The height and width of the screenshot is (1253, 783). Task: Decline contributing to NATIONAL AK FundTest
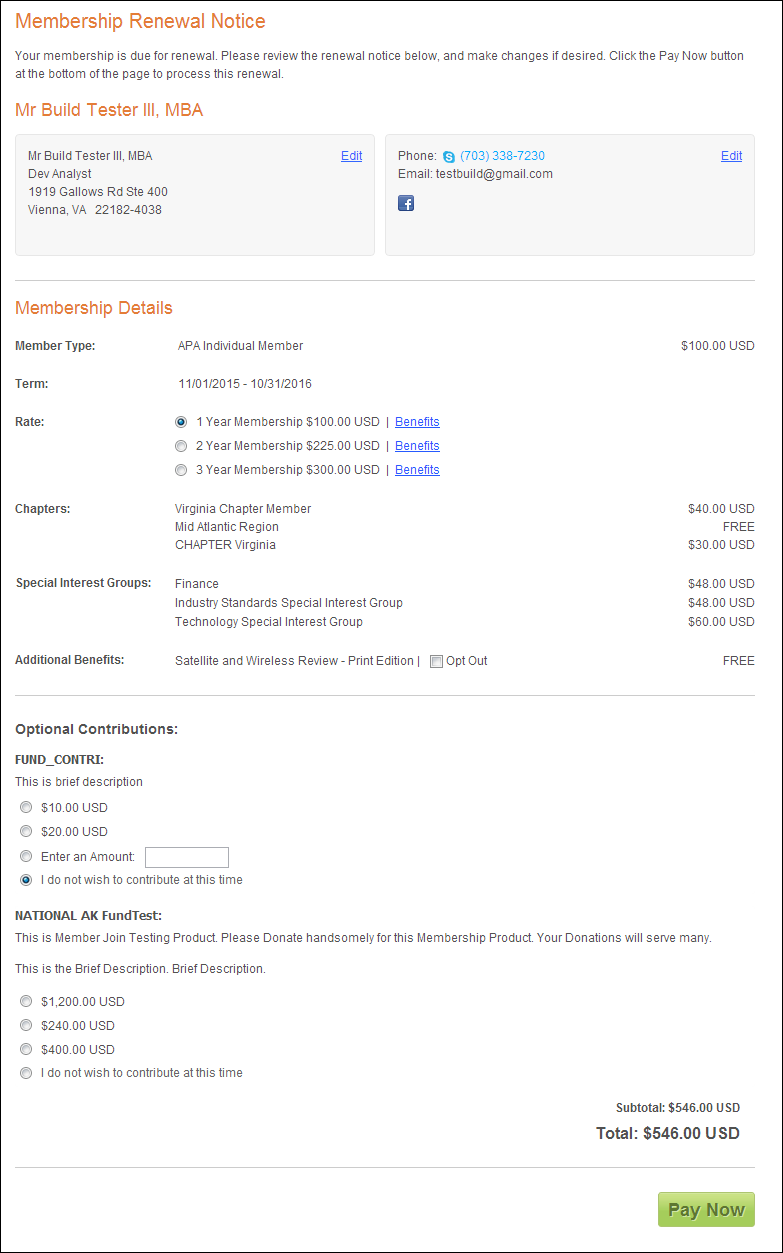pos(26,1073)
